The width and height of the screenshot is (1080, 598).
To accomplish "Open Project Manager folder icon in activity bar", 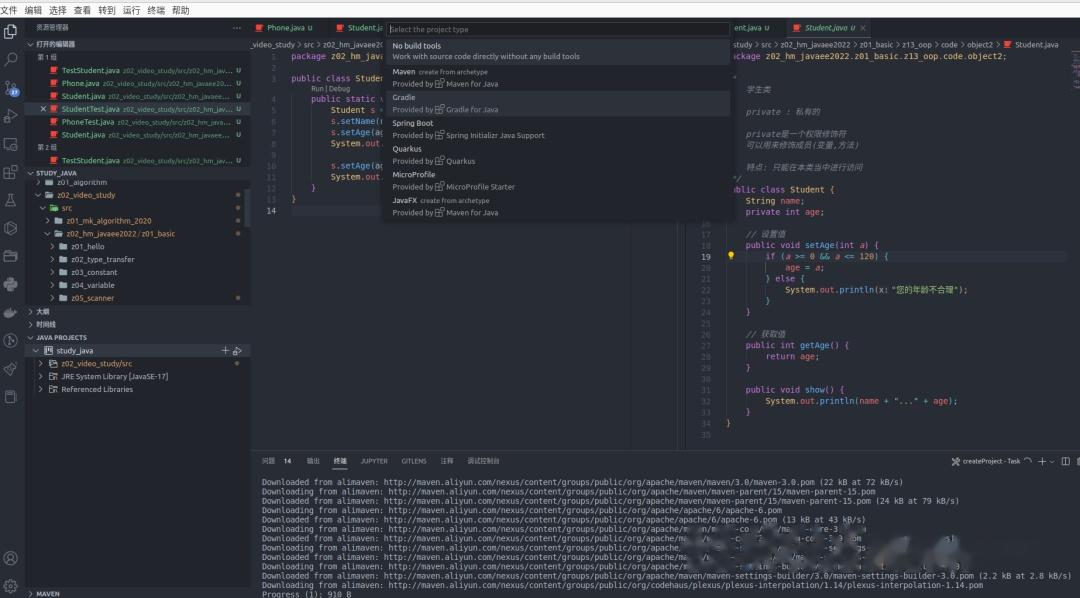I will (10, 256).
